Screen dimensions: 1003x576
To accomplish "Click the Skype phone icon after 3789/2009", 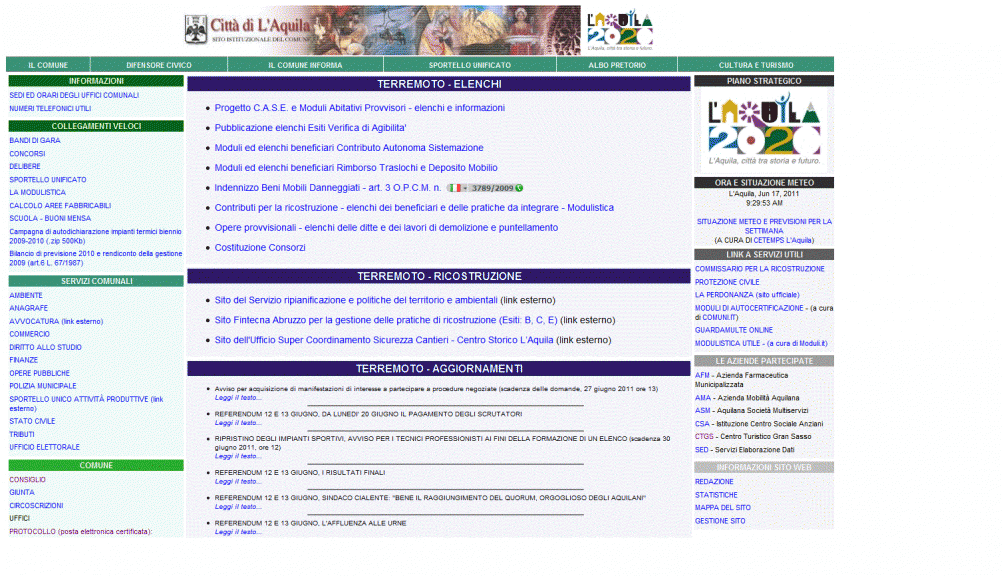I will coord(520,188).
